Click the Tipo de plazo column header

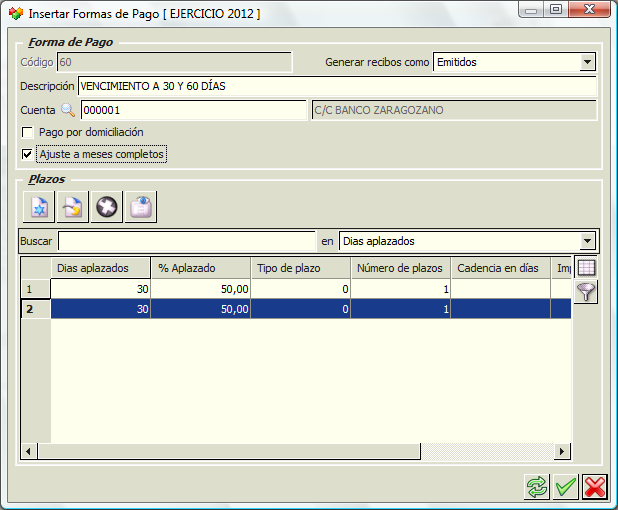click(301, 268)
